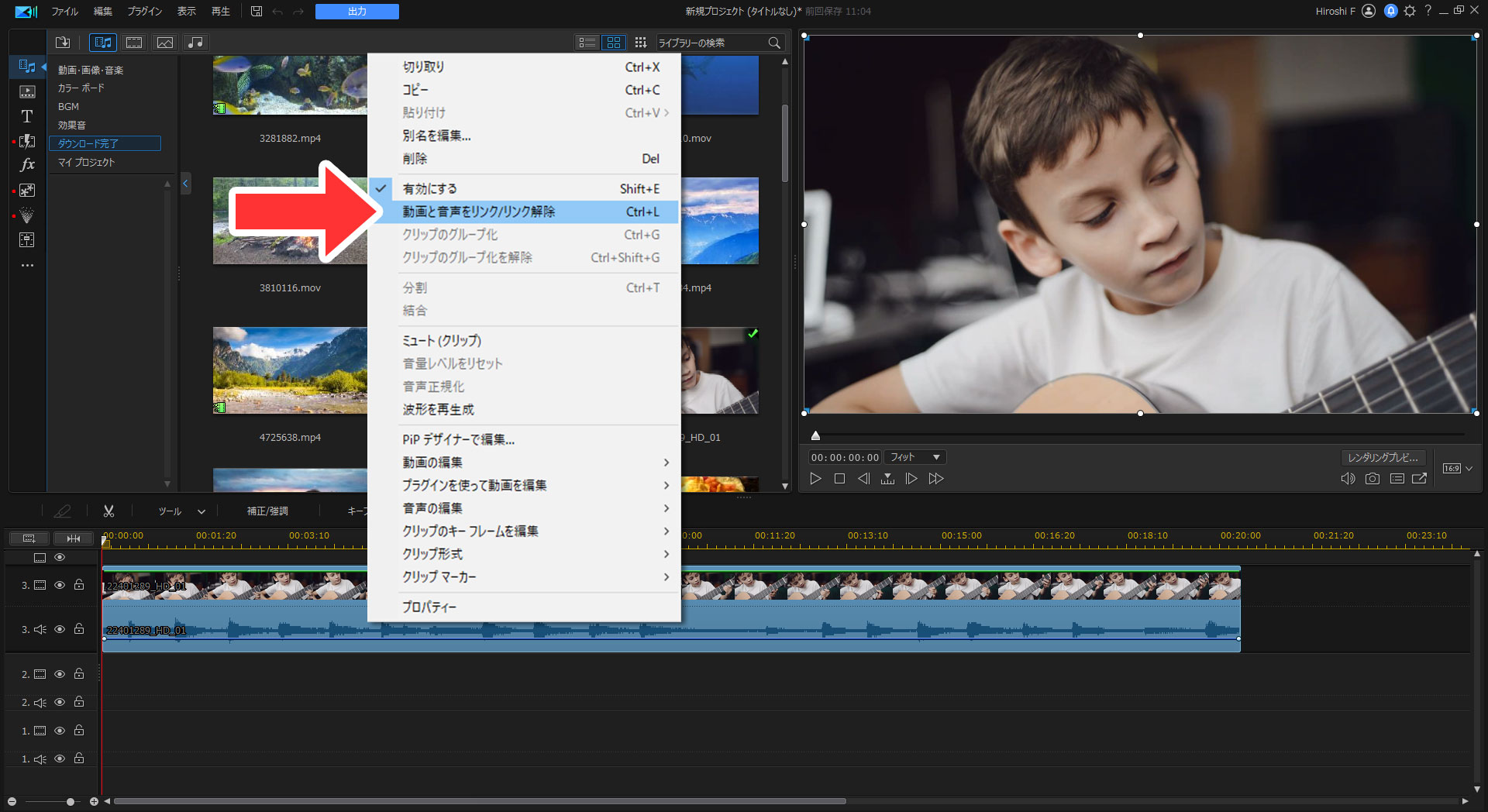Switch library to large thumbnail view

(x=614, y=43)
